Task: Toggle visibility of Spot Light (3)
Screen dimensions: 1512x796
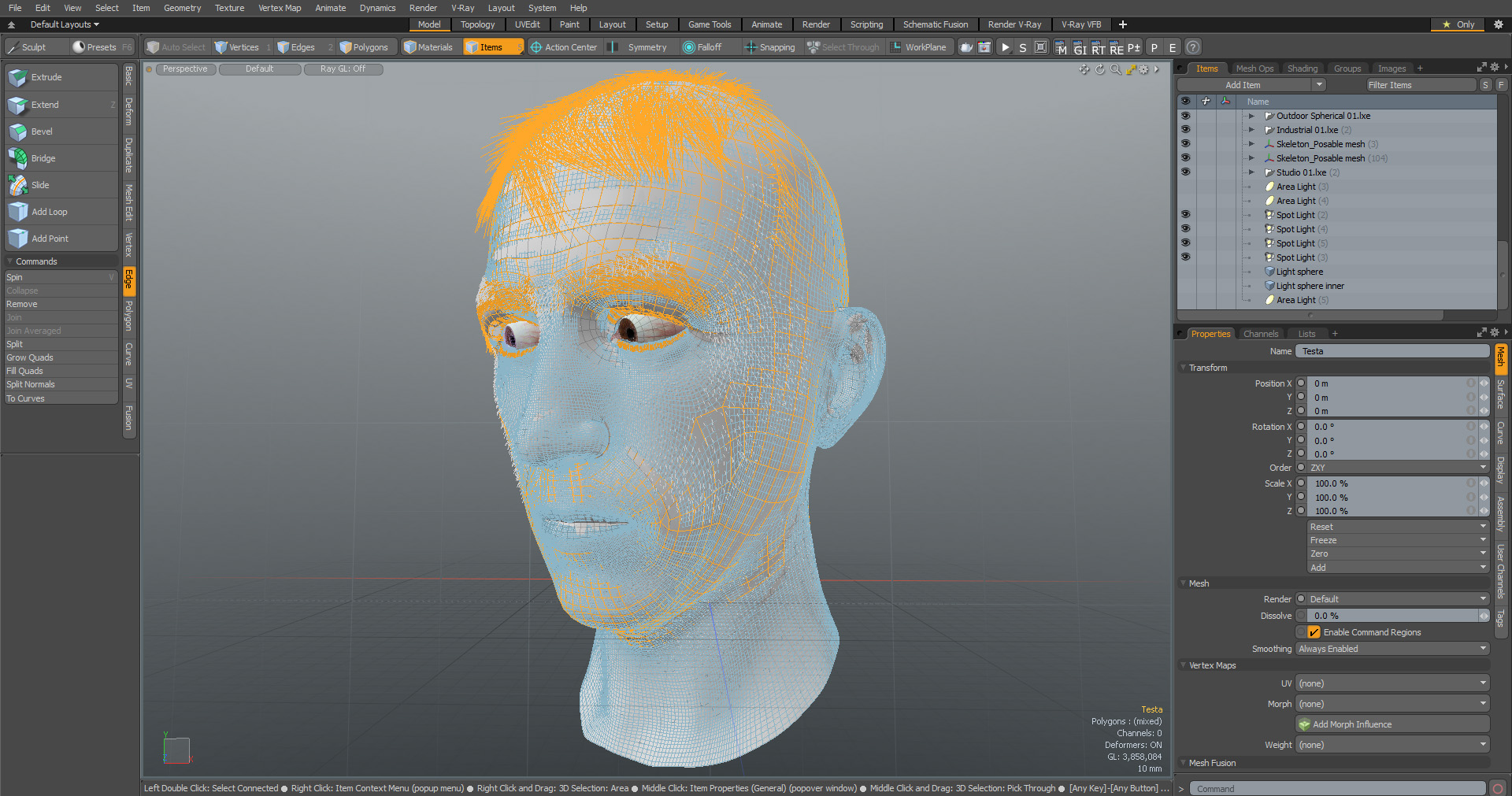Action: point(1185,257)
